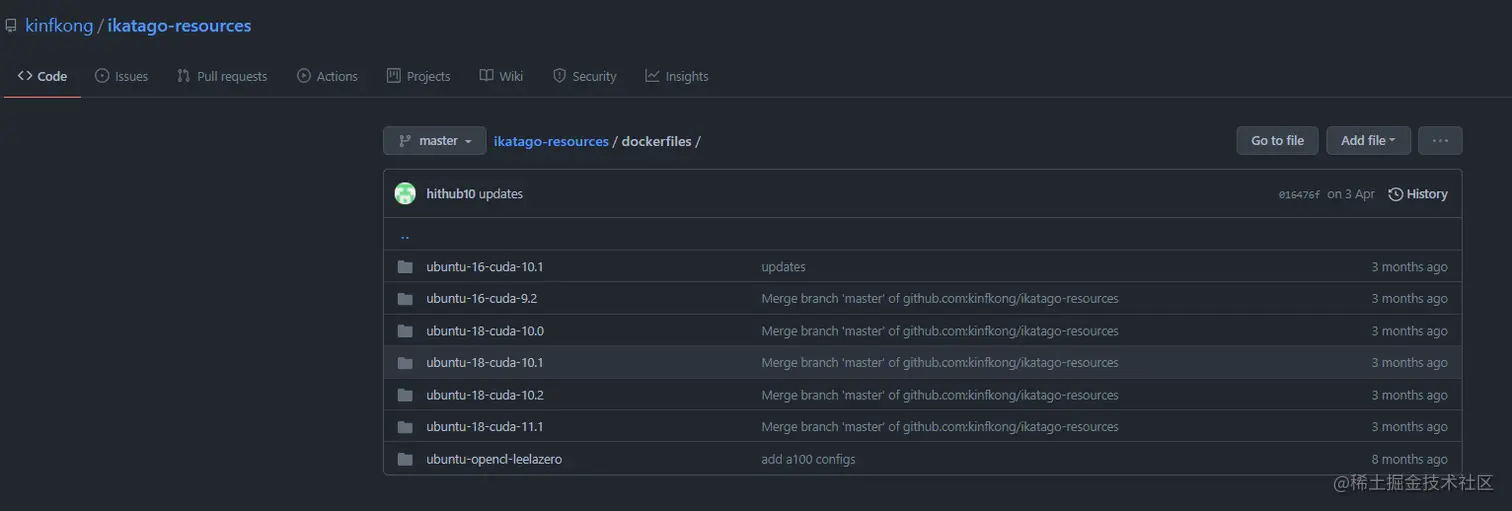This screenshot has height=511, width=1512.
Task: Open the ubuntu-18-cuda-10.0 folder
Action: (485, 331)
